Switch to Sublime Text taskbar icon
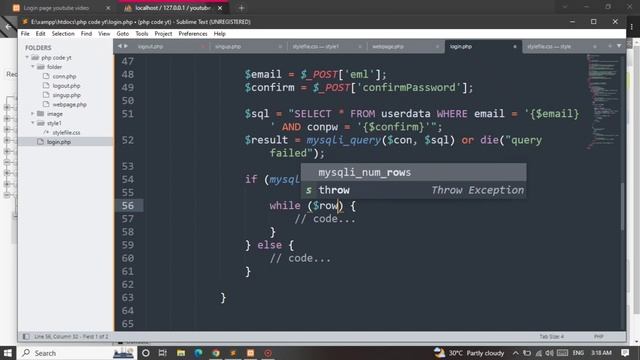Viewport: 640px width, 360px height. [x=233, y=353]
